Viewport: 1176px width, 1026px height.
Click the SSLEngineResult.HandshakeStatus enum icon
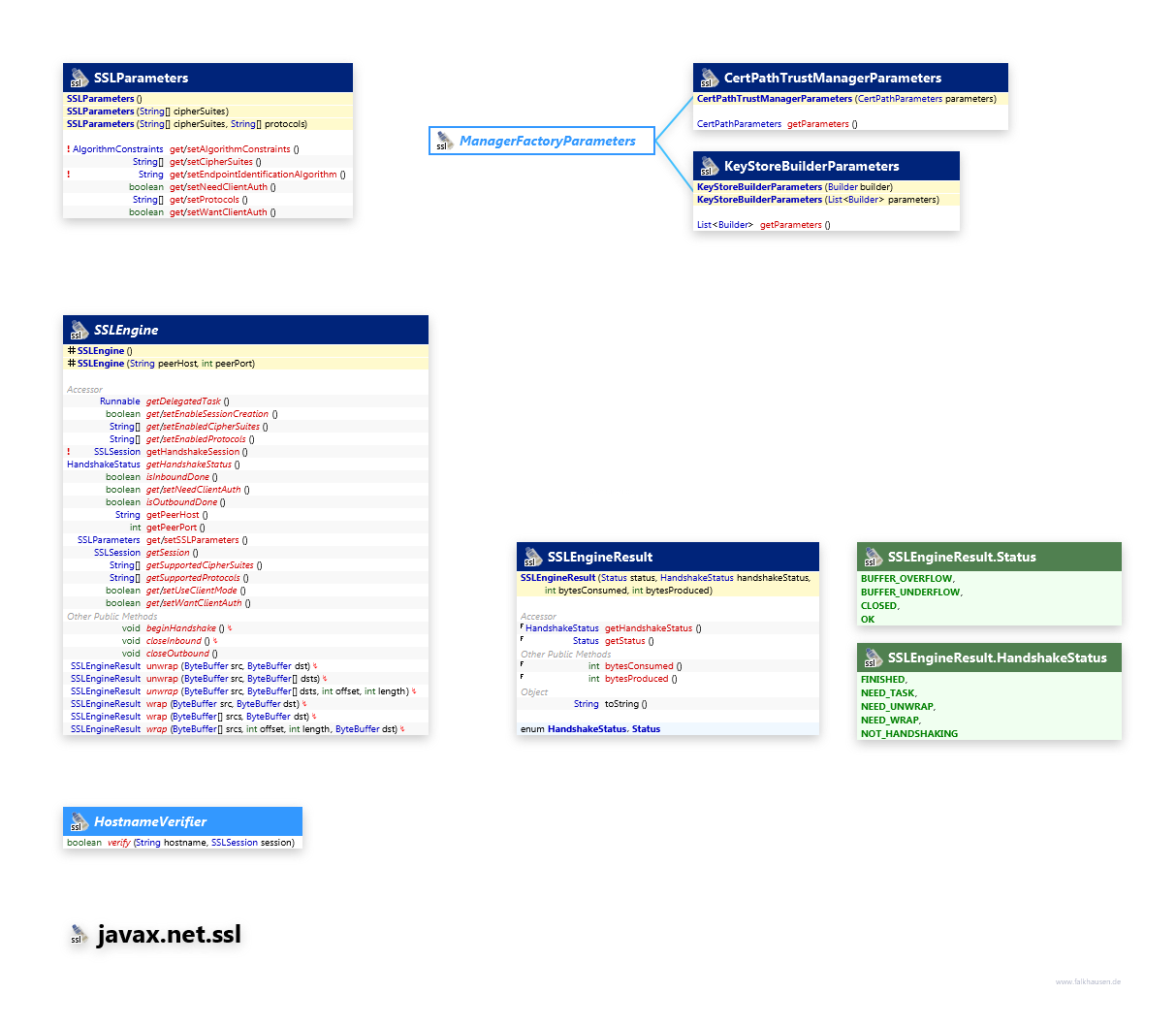873,657
